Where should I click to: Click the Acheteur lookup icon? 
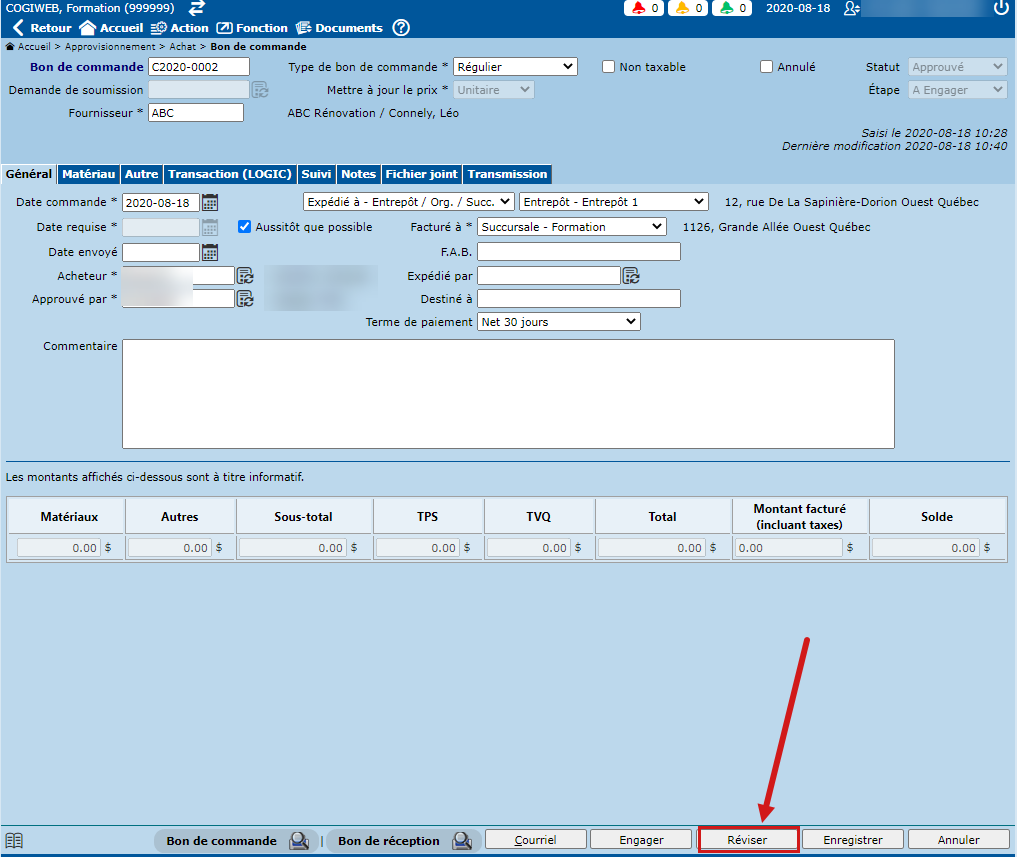pos(245,276)
